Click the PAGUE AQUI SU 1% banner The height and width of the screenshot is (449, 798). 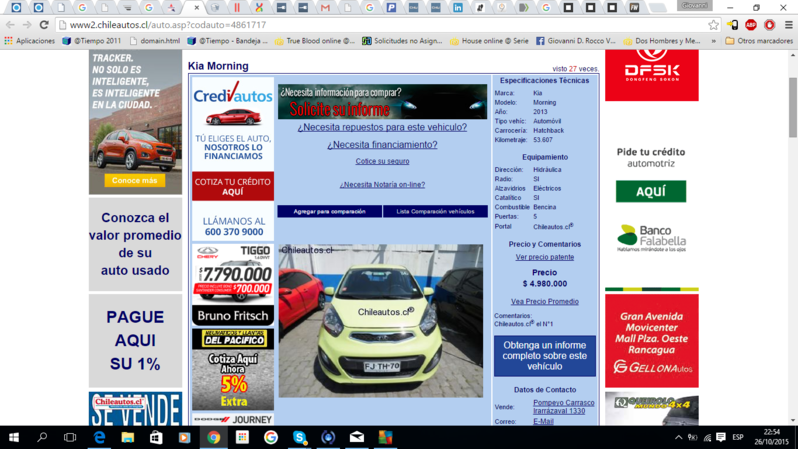pyautogui.click(x=135, y=341)
